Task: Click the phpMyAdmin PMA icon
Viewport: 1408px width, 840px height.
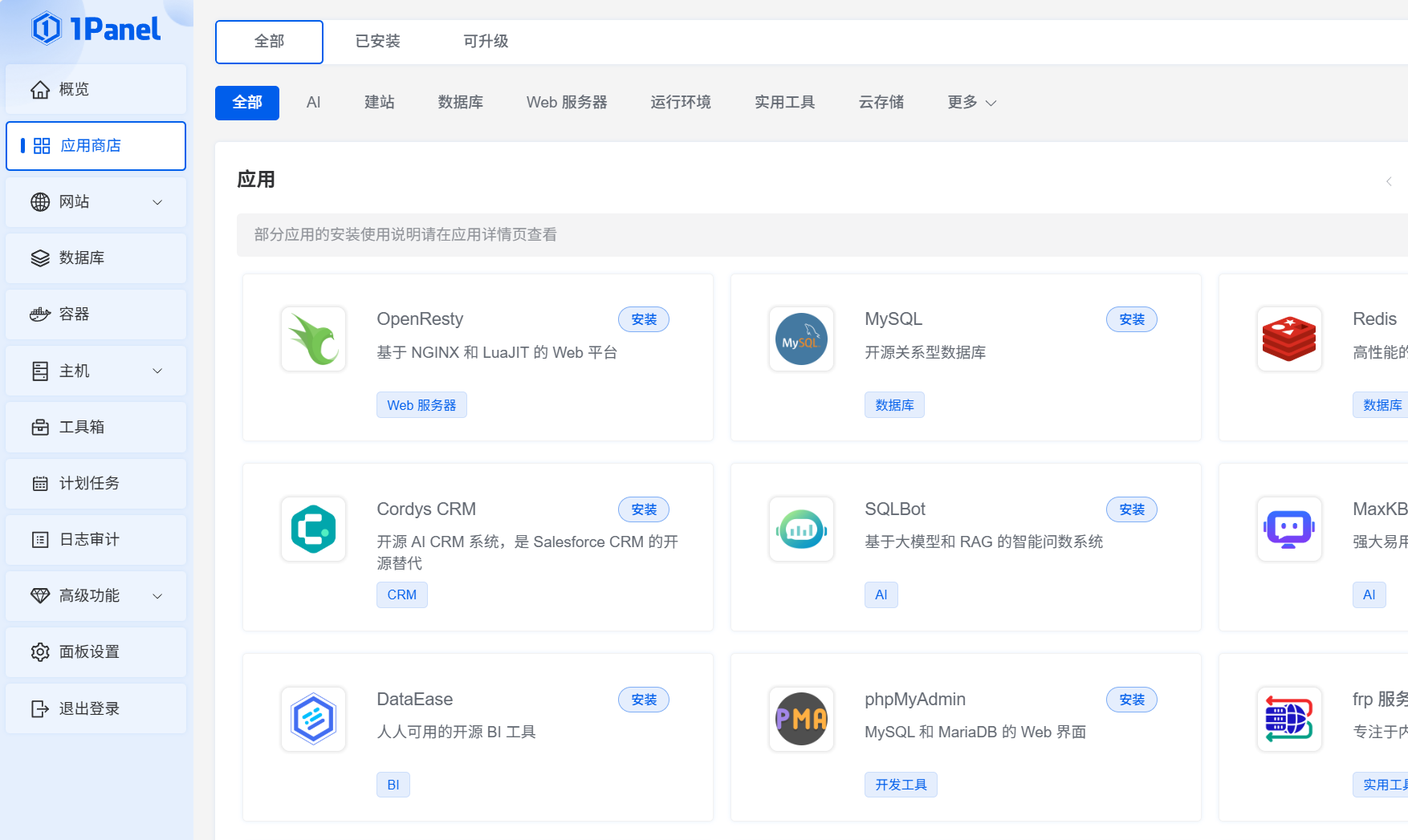Action: pyautogui.click(x=801, y=719)
